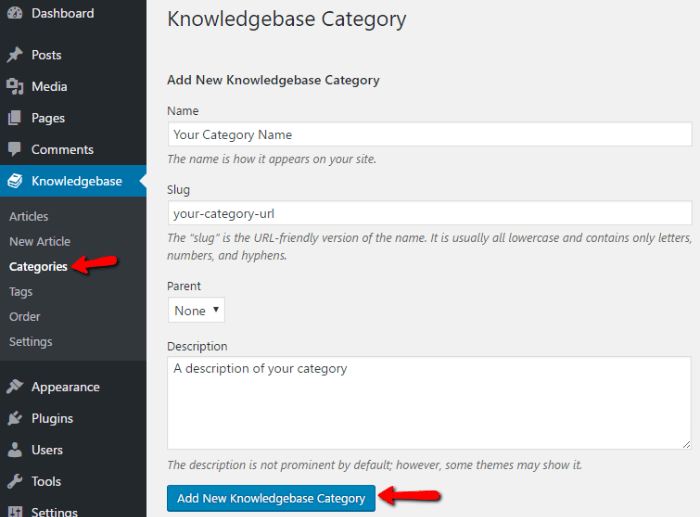Click the Plugins plug icon
Image resolution: width=700 pixels, height=517 pixels.
[15, 418]
